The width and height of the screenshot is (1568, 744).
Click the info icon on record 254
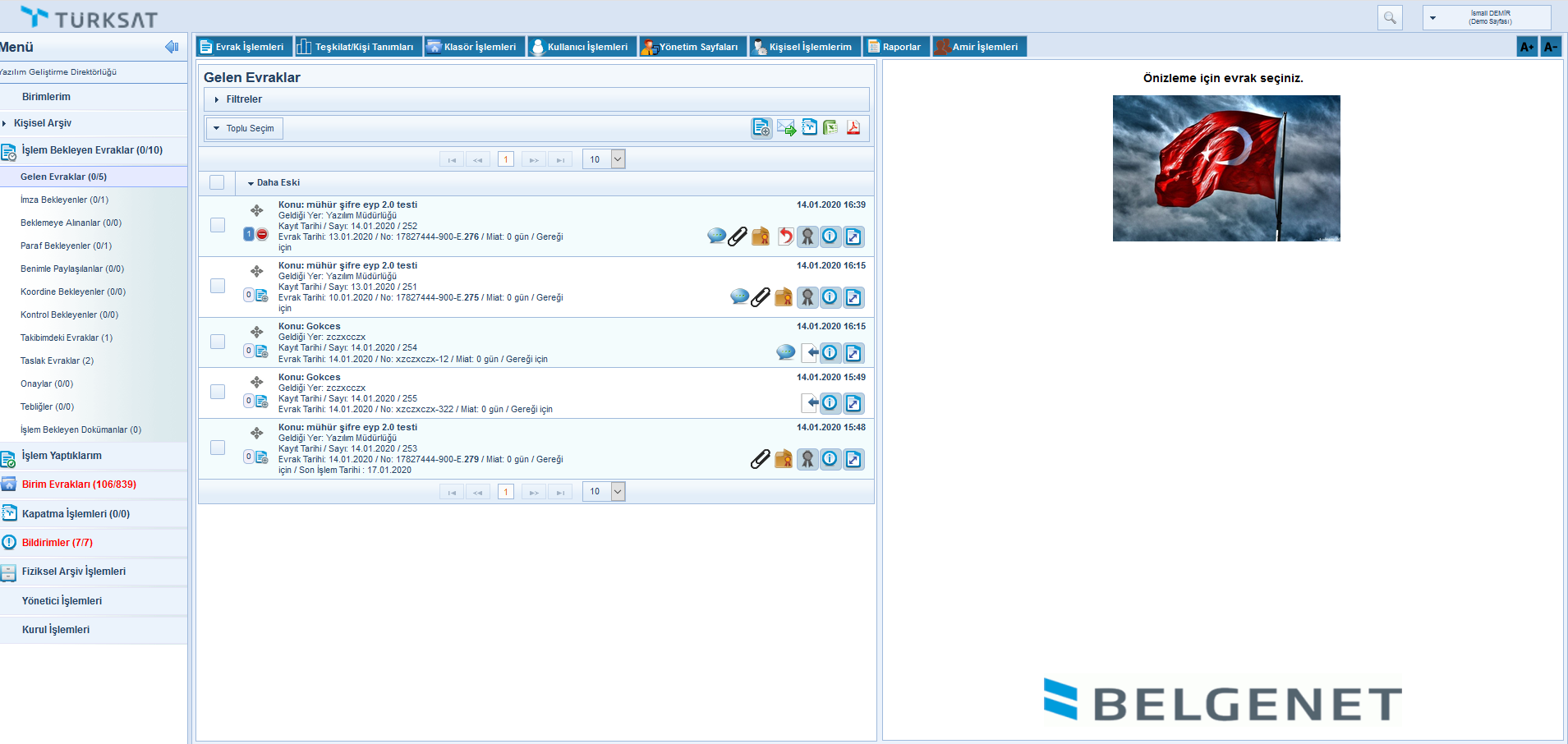[x=830, y=353]
